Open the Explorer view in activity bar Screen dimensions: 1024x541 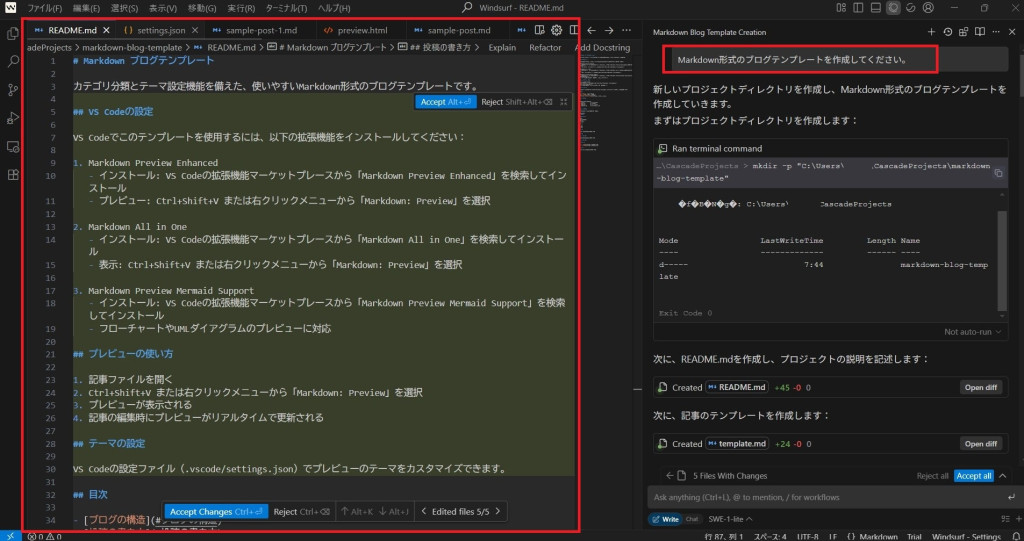point(12,34)
